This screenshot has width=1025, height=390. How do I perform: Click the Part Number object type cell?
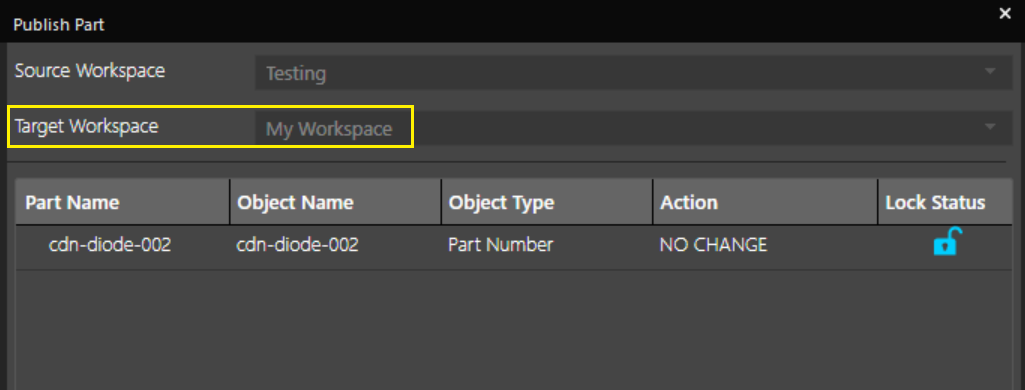(x=500, y=245)
